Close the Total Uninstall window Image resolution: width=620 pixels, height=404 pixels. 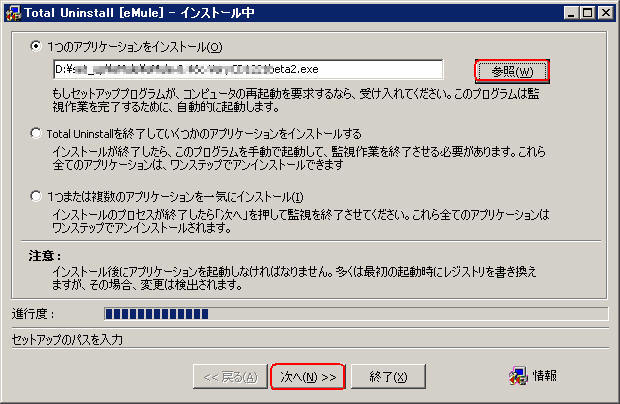tap(605, 13)
